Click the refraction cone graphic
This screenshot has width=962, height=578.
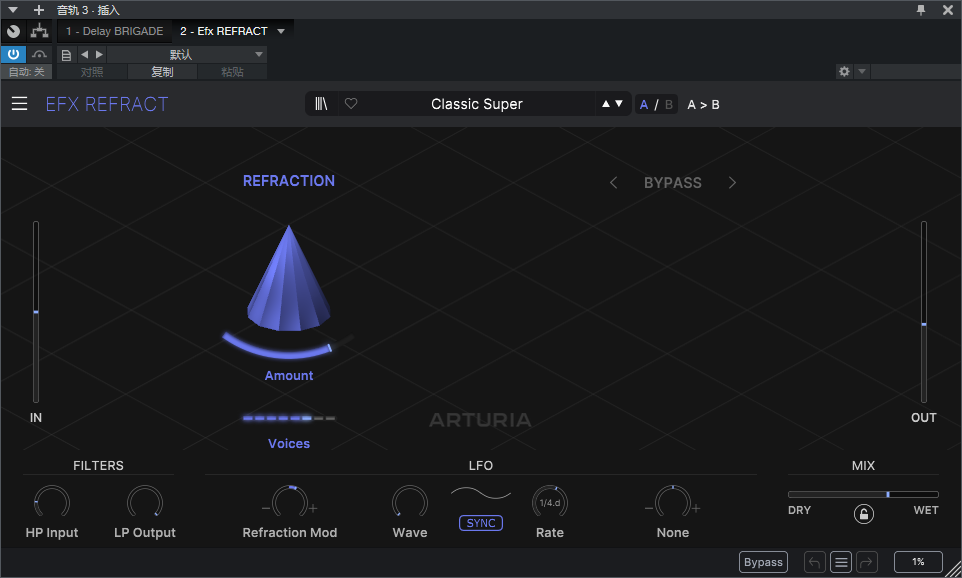click(x=289, y=279)
